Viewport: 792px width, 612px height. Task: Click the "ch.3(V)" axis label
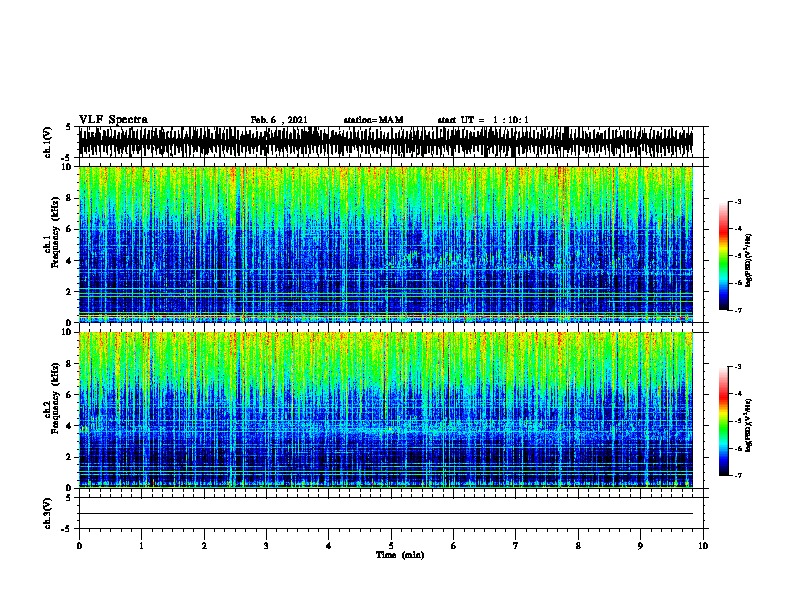click(48, 513)
